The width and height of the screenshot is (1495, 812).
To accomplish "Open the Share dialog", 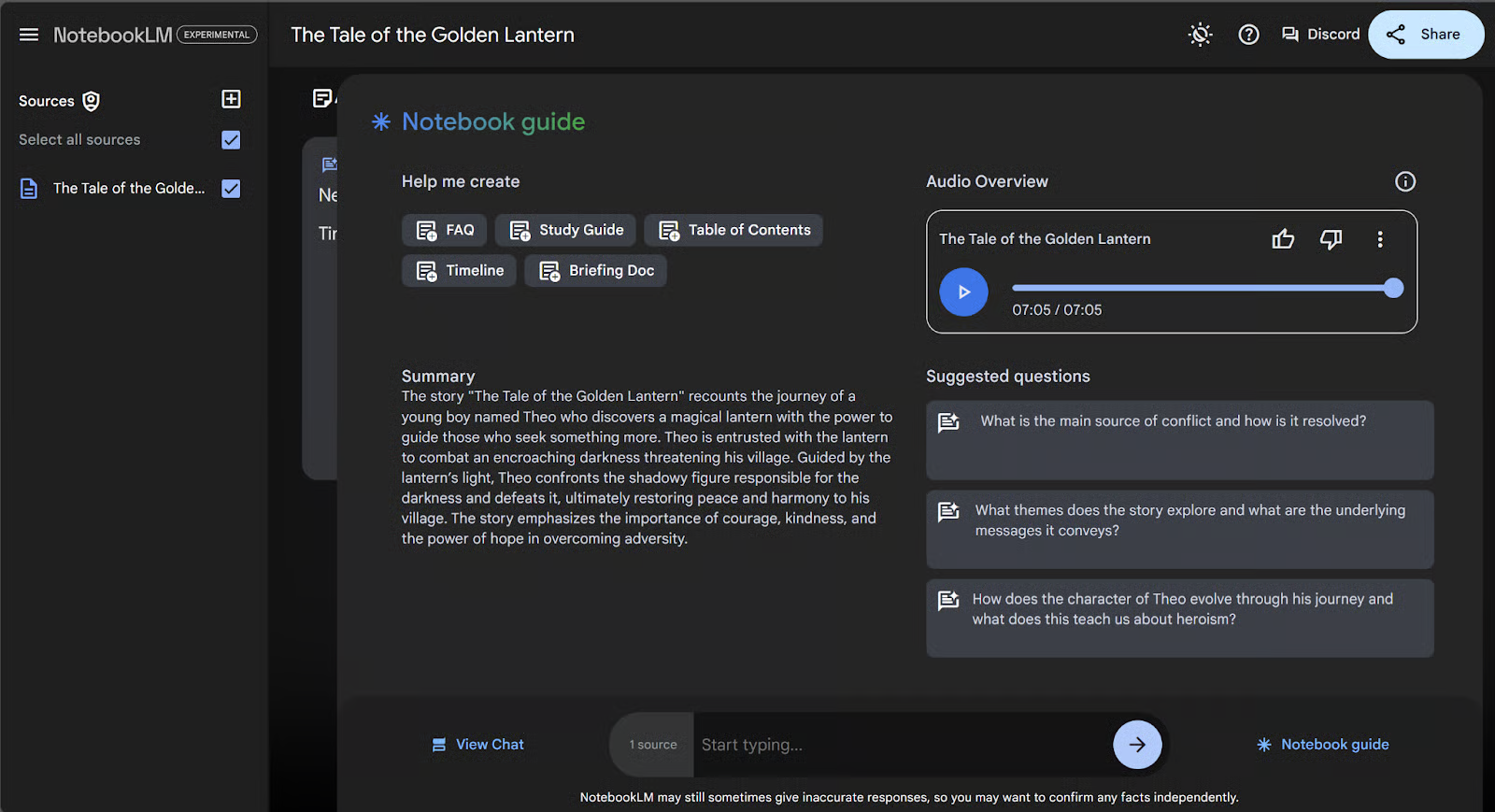I will [x=1425, y=35].
